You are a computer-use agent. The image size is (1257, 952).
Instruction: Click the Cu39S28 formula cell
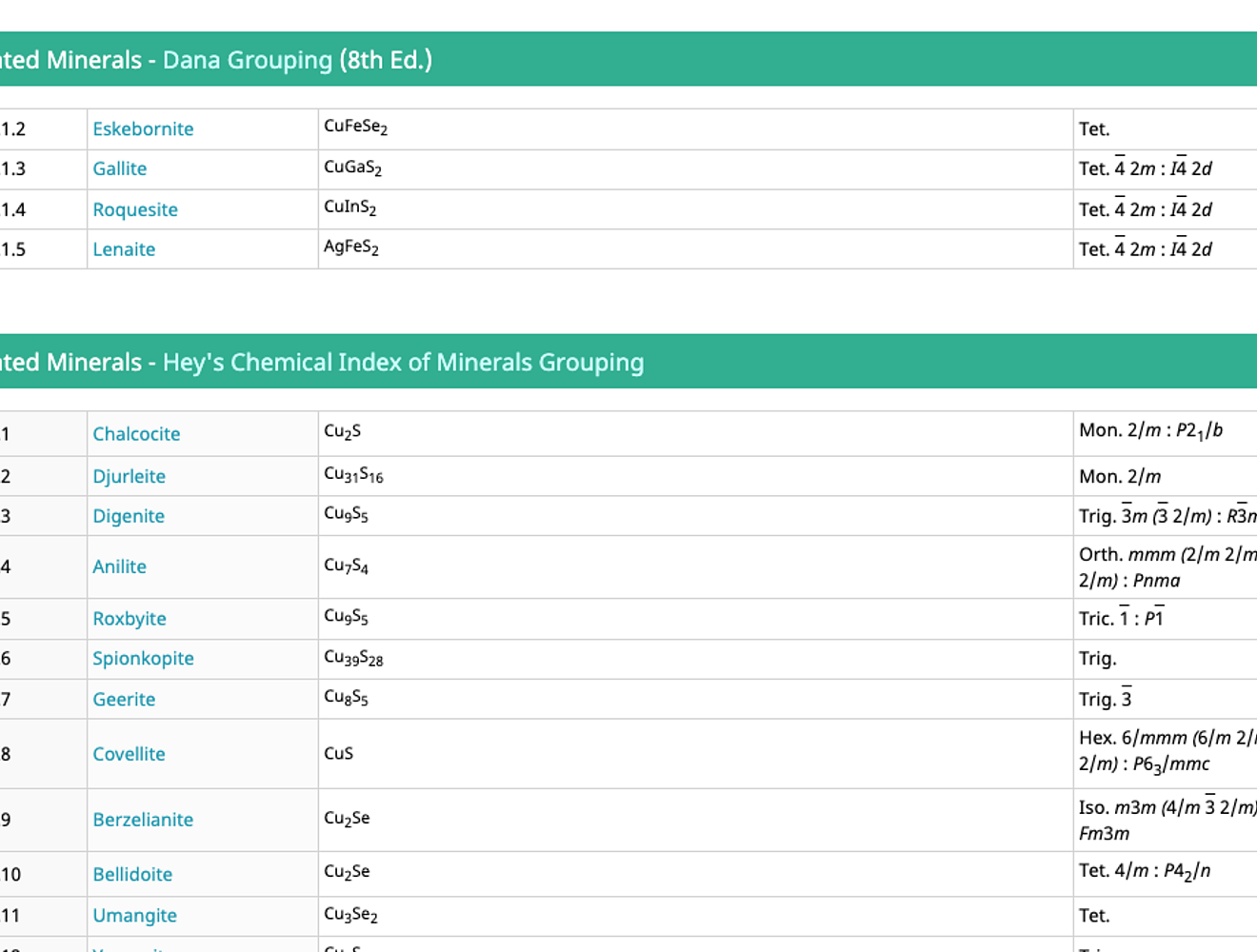tap(353, 658)
